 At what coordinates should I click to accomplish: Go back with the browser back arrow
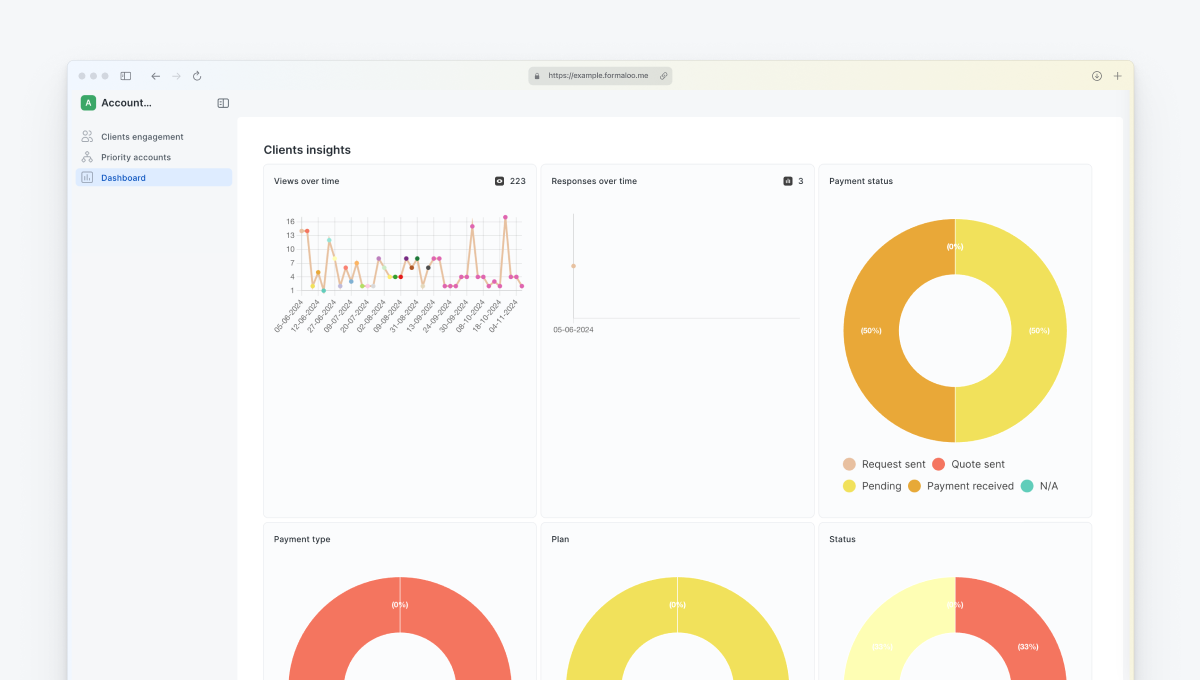155,76
